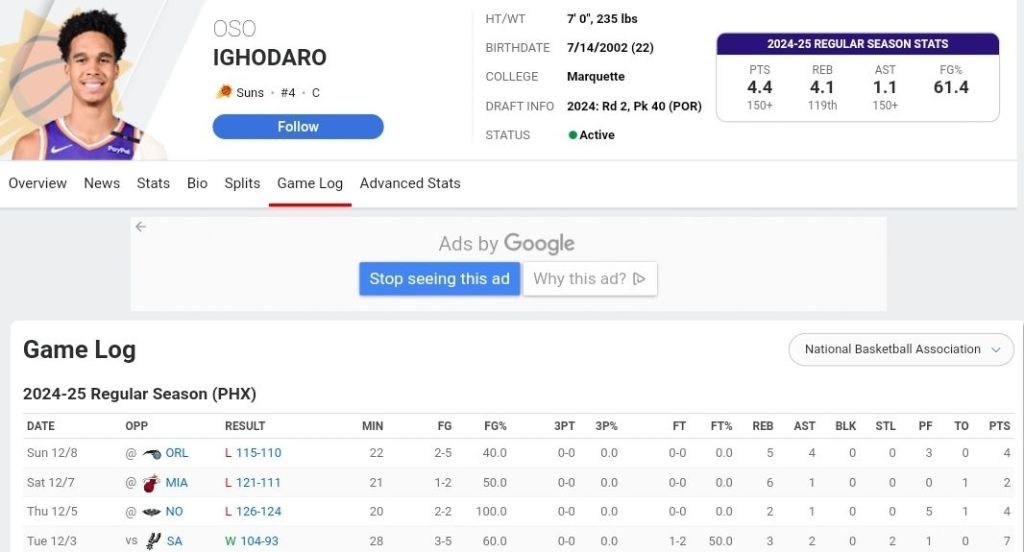This screenshot has width=1024, height=552.
Task: Open the MIA opponent link
Action: (x=176, y=483)
